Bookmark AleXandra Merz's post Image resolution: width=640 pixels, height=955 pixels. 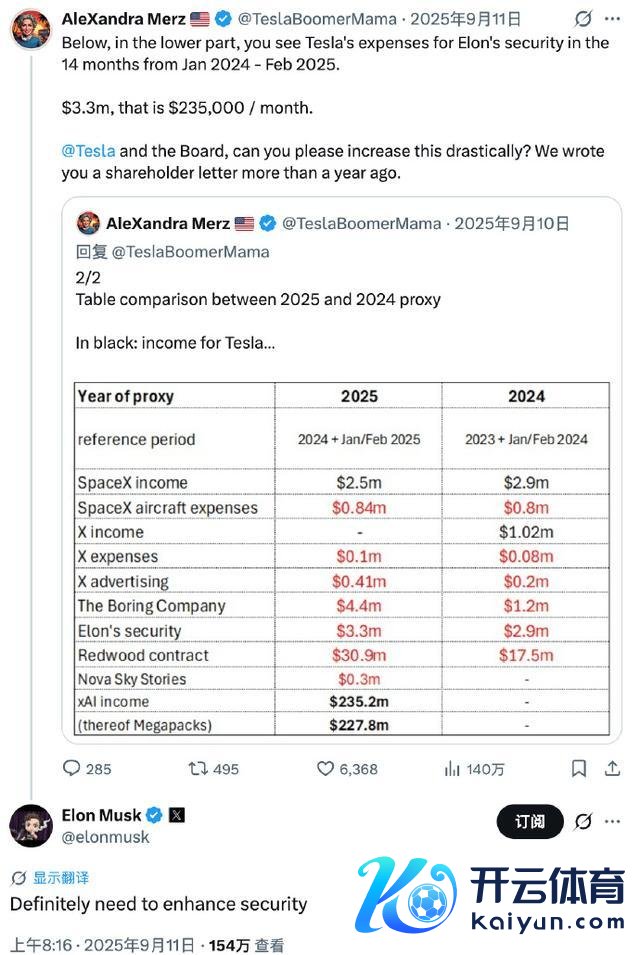pos(579,769)
